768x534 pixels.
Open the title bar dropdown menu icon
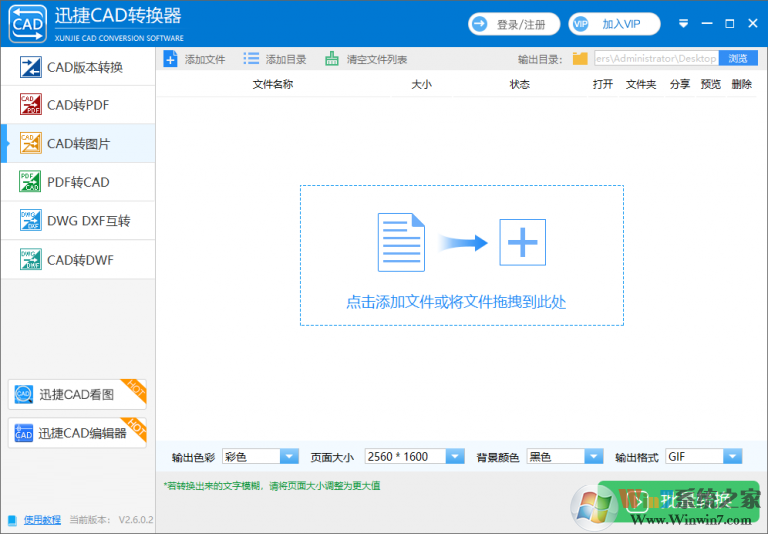683,24
